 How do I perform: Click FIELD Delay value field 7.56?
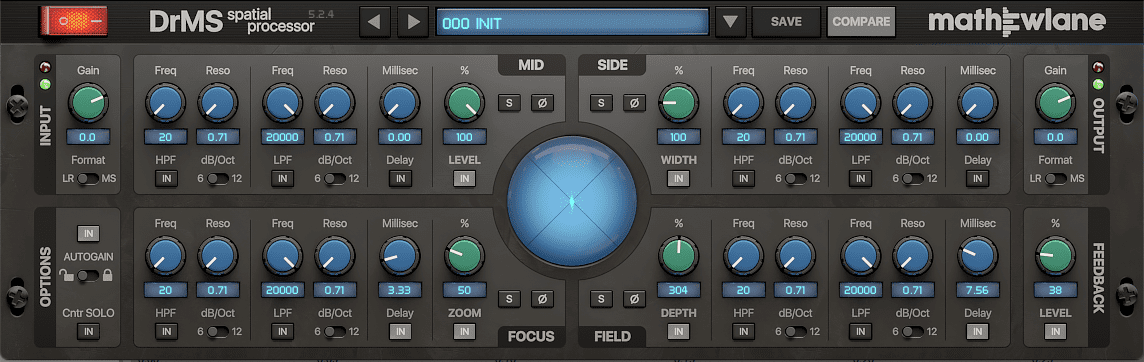(x=978, y=290)
